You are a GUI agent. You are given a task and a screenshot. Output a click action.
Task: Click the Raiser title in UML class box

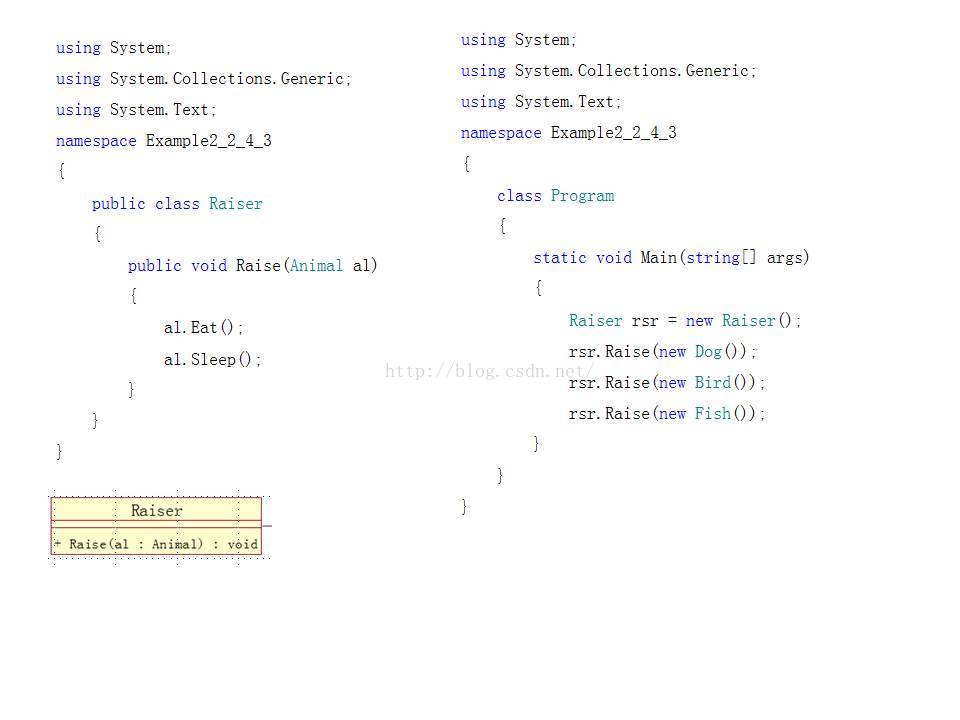157,511
